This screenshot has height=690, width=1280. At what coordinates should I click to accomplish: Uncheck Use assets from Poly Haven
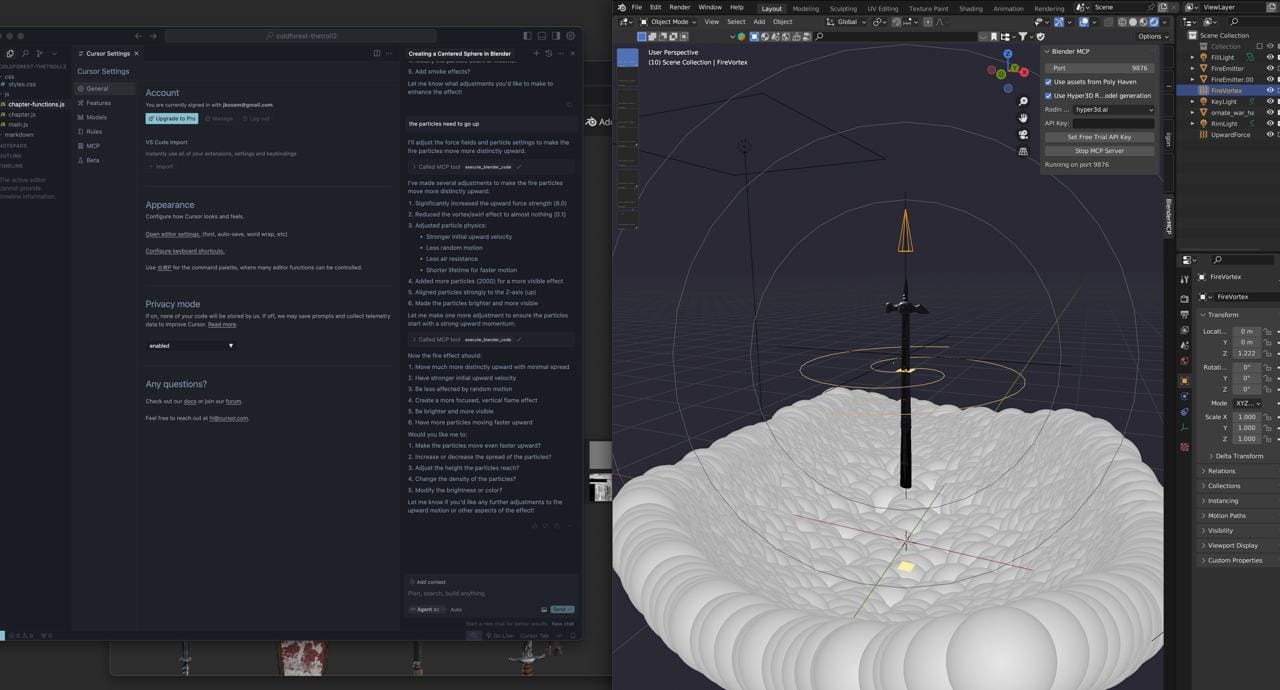[1048, 82]
